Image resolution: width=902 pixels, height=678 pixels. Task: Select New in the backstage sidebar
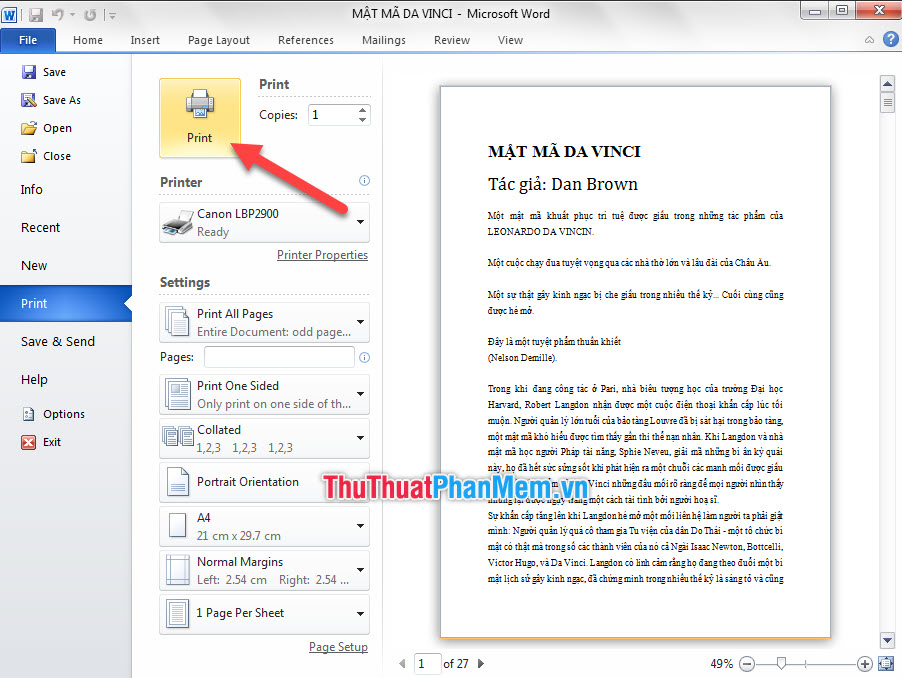point(34,265)
